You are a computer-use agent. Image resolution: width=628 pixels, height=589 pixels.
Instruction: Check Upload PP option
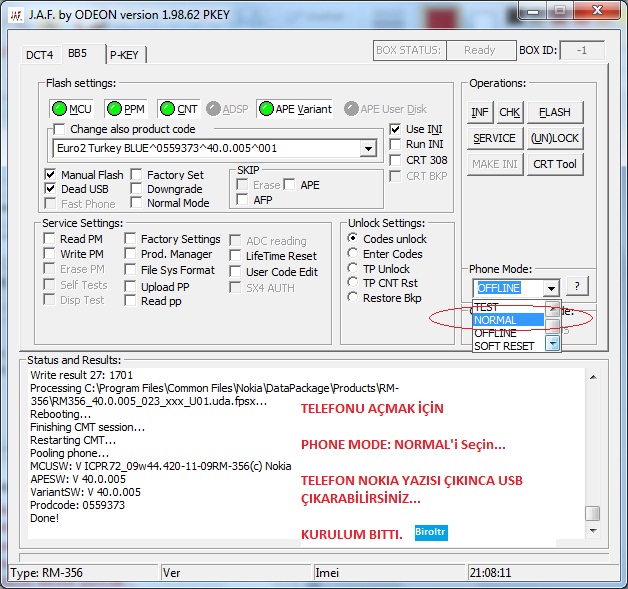point(130,286)
